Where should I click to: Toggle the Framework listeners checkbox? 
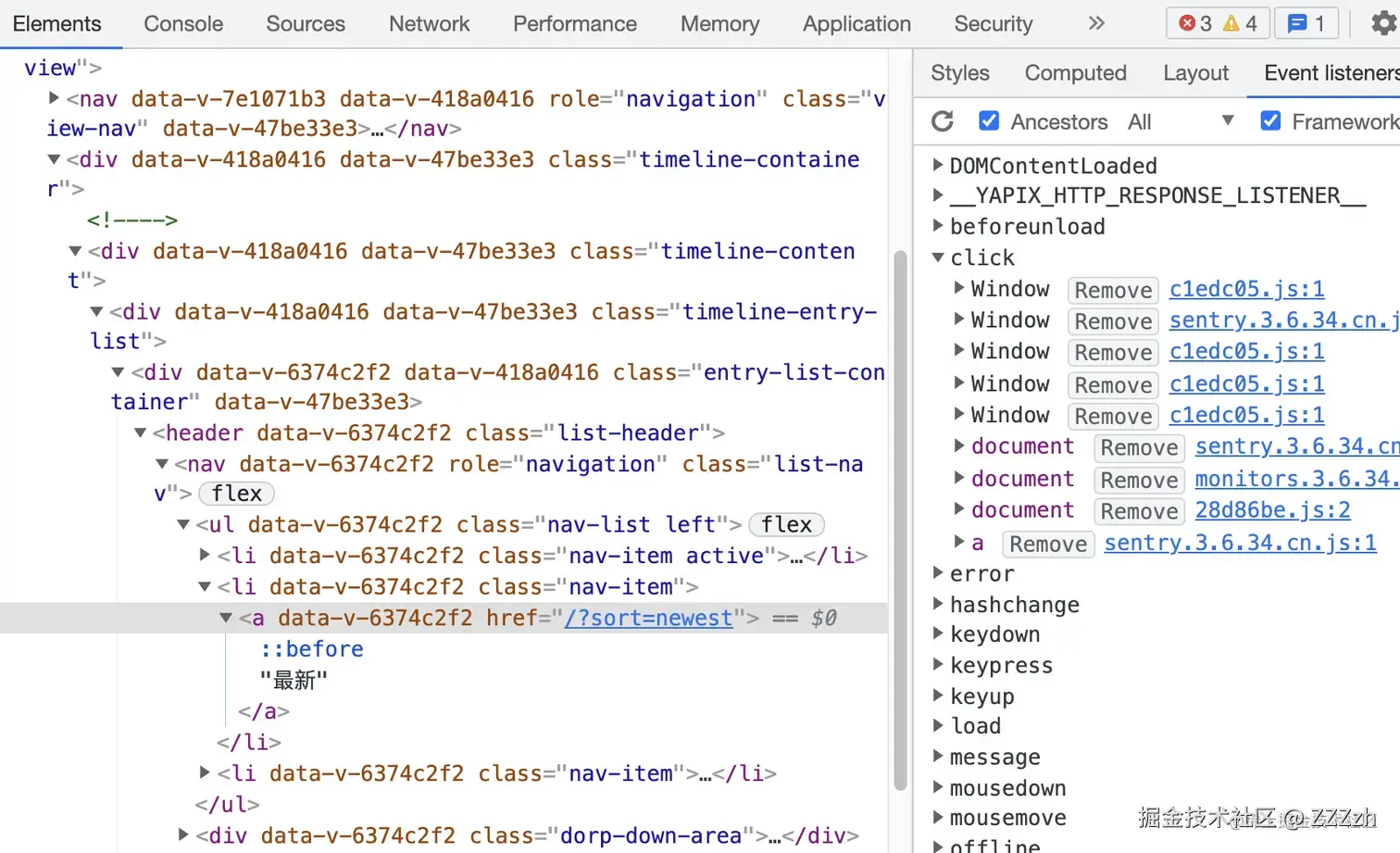[x=1270, y=121]
